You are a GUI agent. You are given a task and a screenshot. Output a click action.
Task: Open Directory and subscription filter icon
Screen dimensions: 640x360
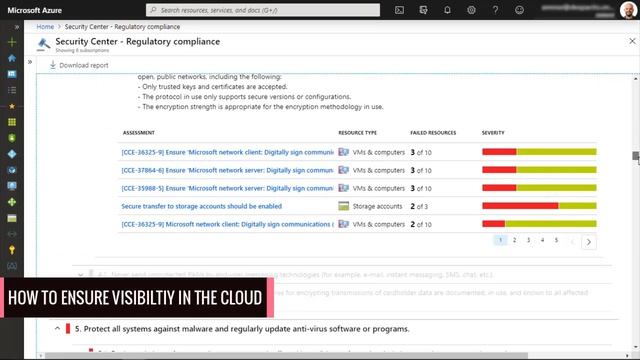pyautogui.click(x=423, y=10)
